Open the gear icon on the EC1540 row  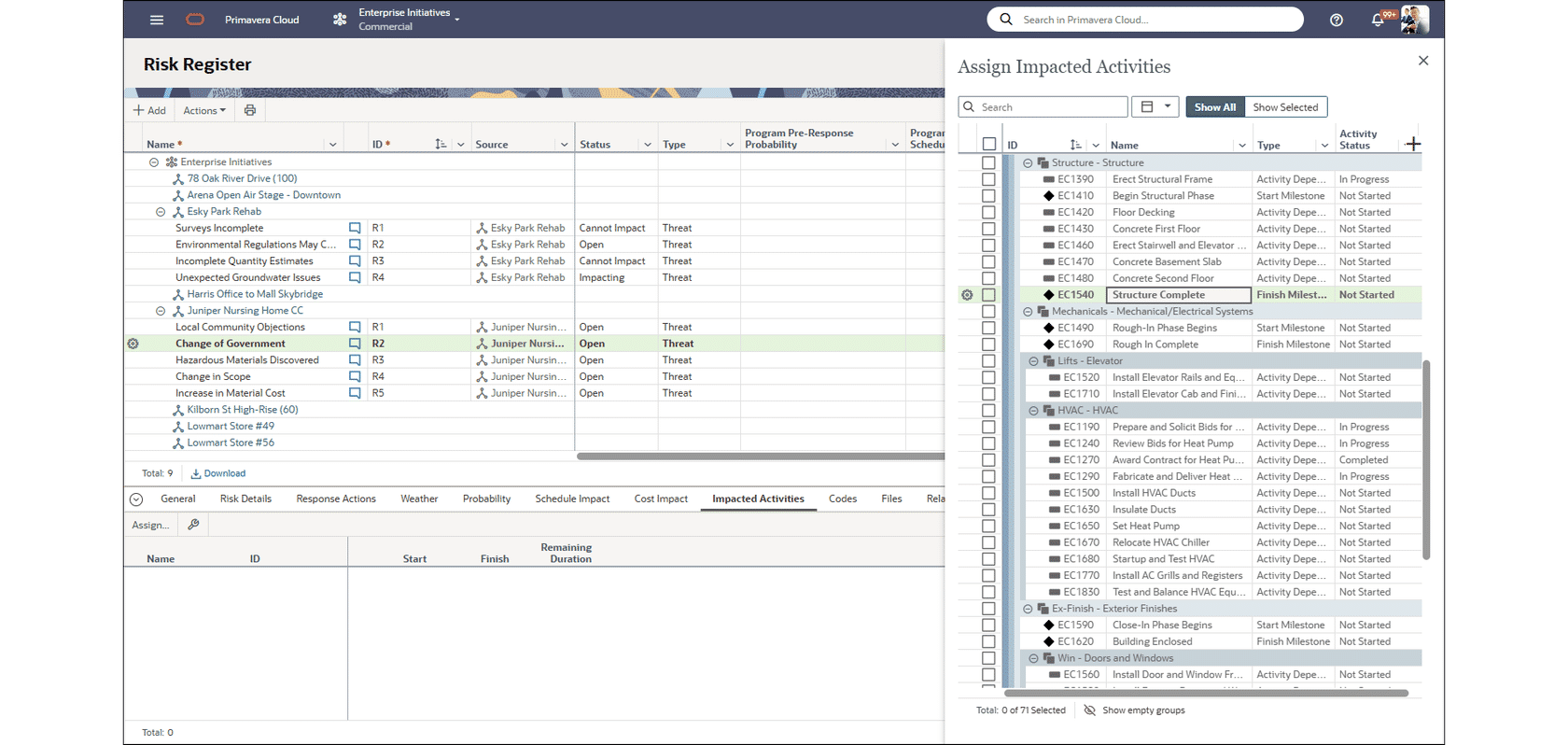(x=967, y=295)
